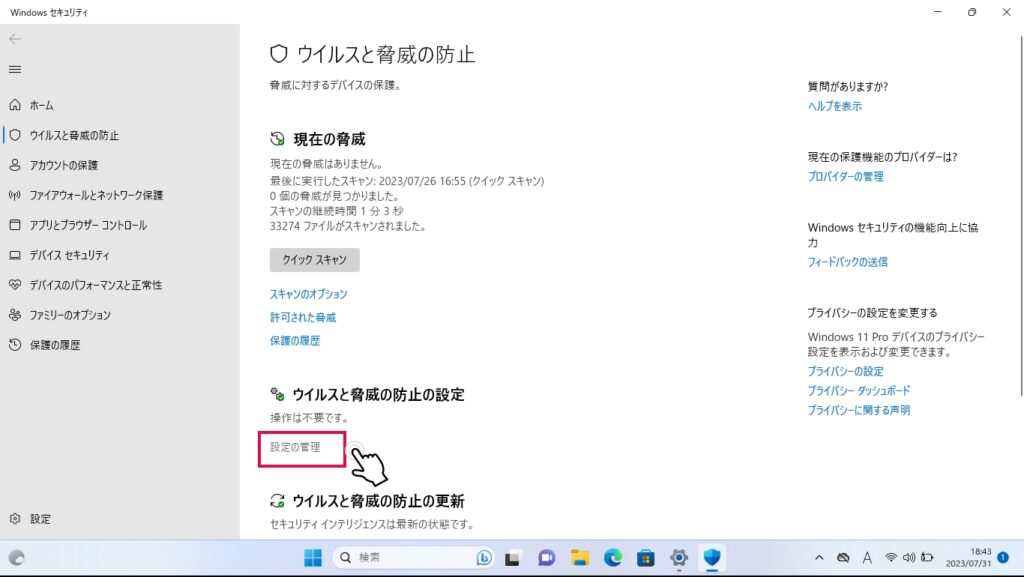The width and height of the screenshot is (1024, 577).
Task: Click the 設定の管理 link
Action: coord(295,447)
